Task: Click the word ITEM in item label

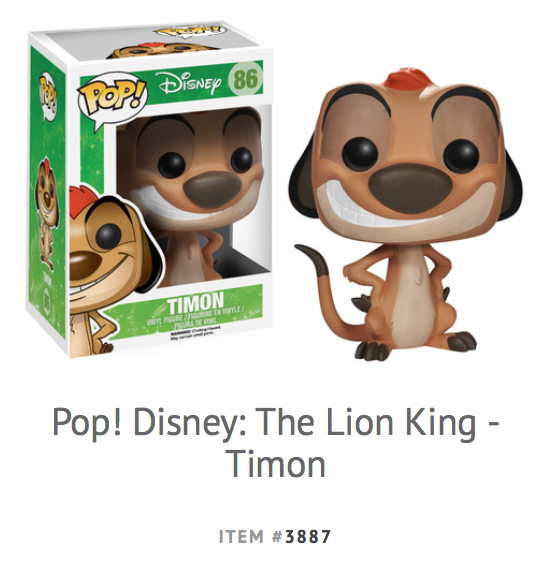Action: pos(241,537)
